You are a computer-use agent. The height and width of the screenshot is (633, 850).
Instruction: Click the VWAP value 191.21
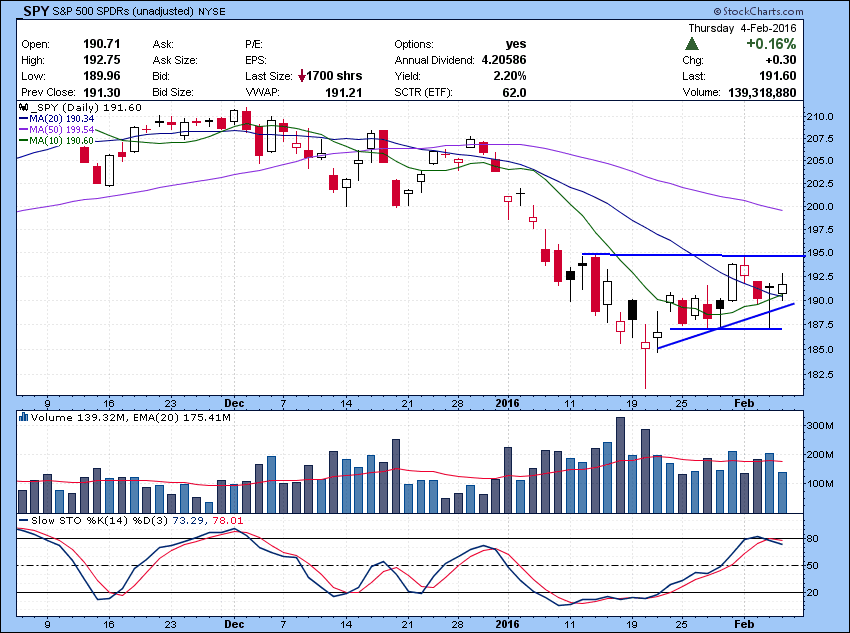pyautogui.click(x=344, y=92)
